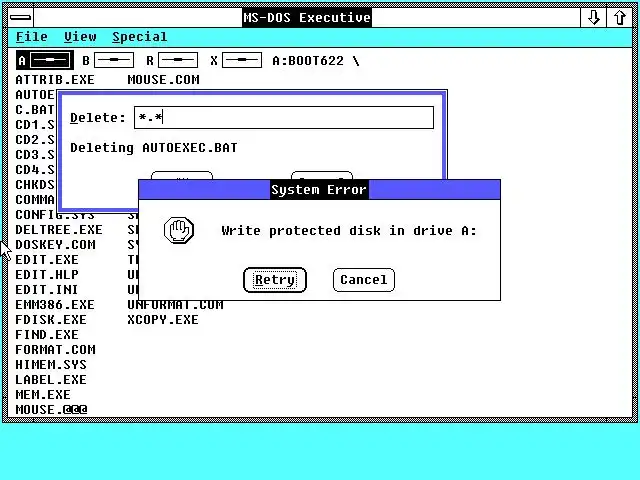Image resolution: width=640 pixels, height=480 pixels.
Task: Open the Special menu
Action: point(140,37)
